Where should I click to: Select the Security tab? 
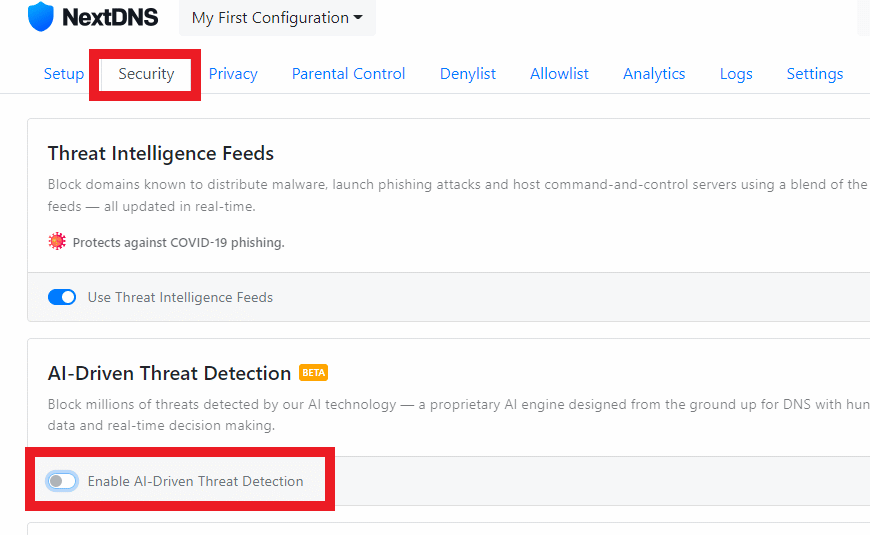tap(146, 74)
